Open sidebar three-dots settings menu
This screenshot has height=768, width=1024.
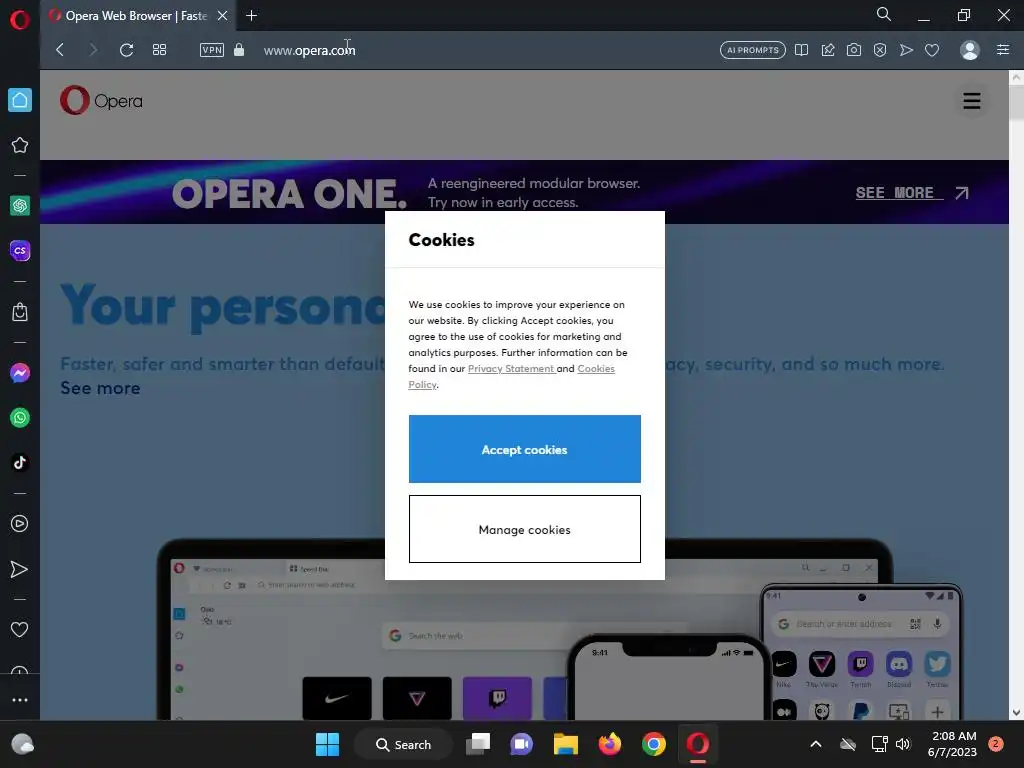point(20,700)
